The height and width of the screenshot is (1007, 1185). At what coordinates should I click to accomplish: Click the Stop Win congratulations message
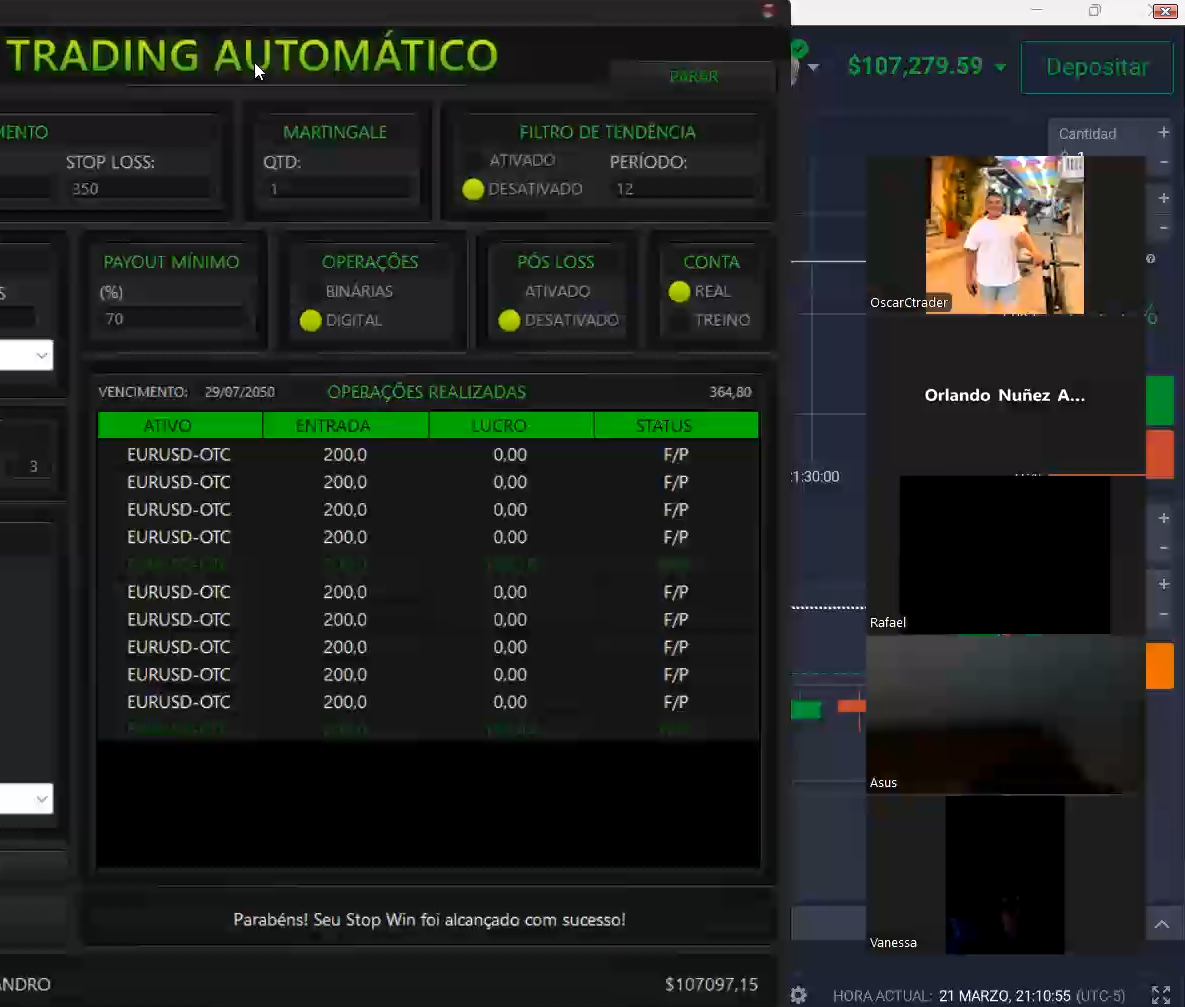[x=429, y=920]
